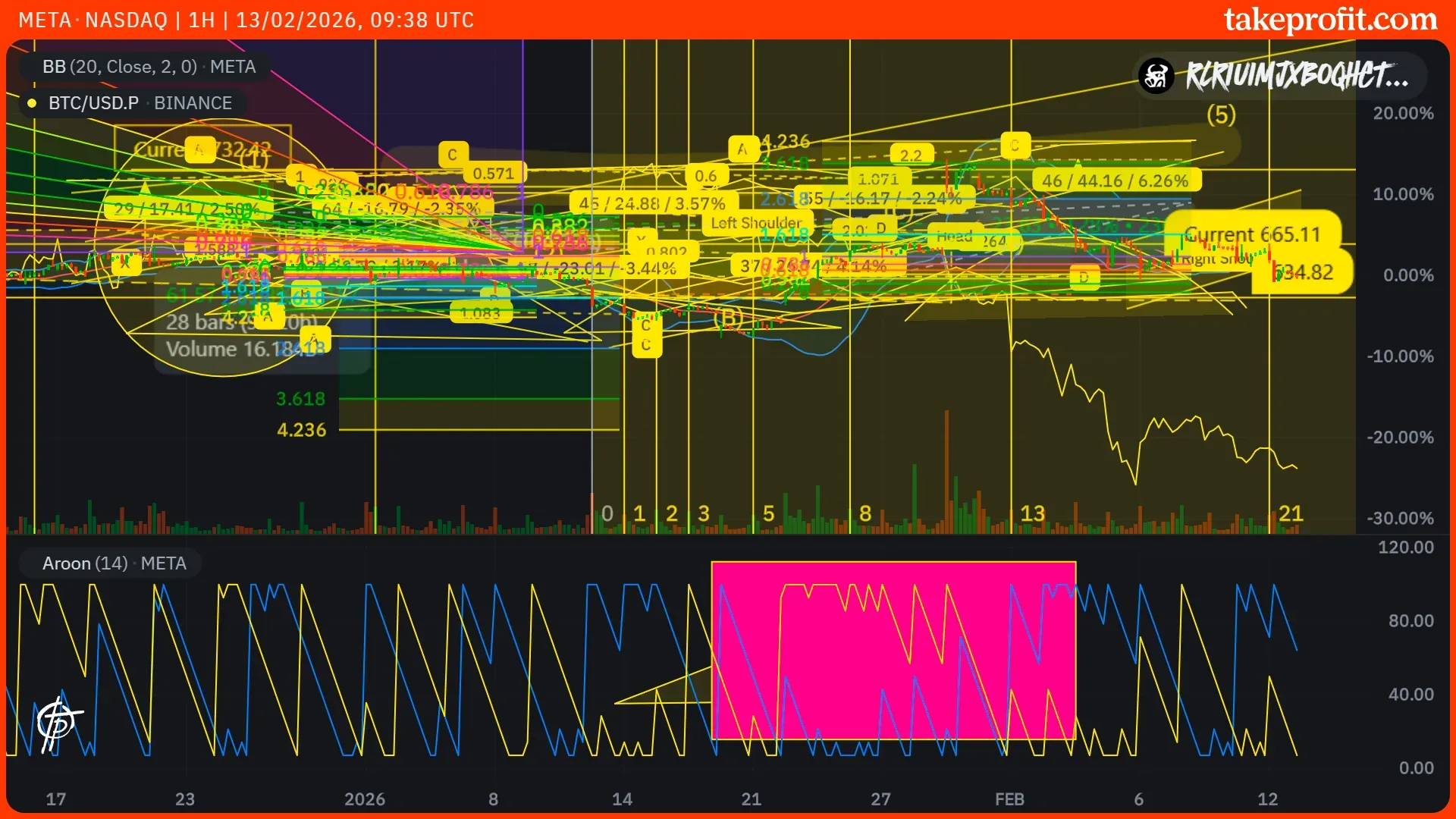Click the 0.571 ratio label
This screenshot has height=819, width=1456.
coord(493,174)
